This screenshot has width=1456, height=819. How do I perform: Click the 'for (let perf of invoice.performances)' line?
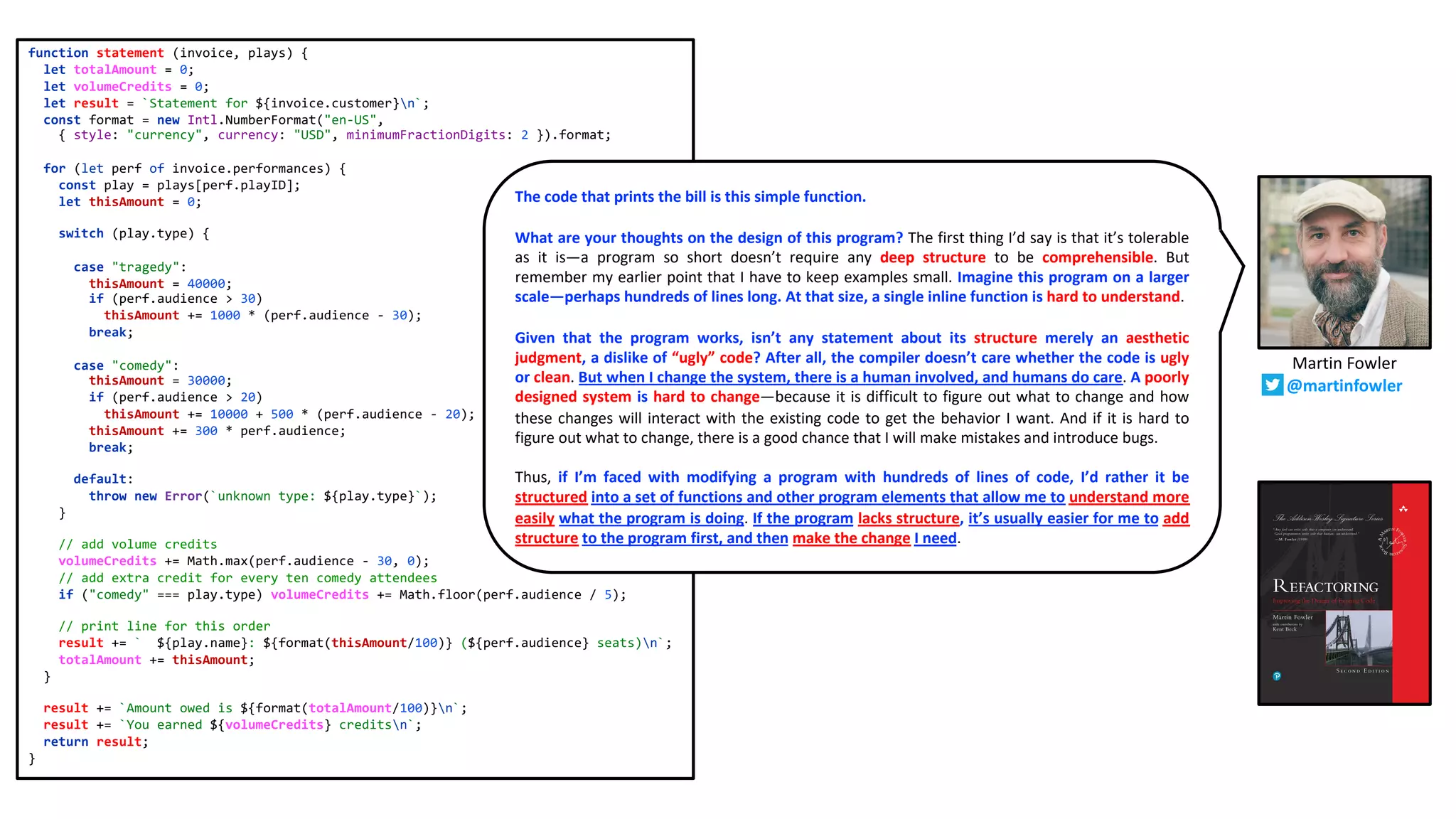click(194, 168)
